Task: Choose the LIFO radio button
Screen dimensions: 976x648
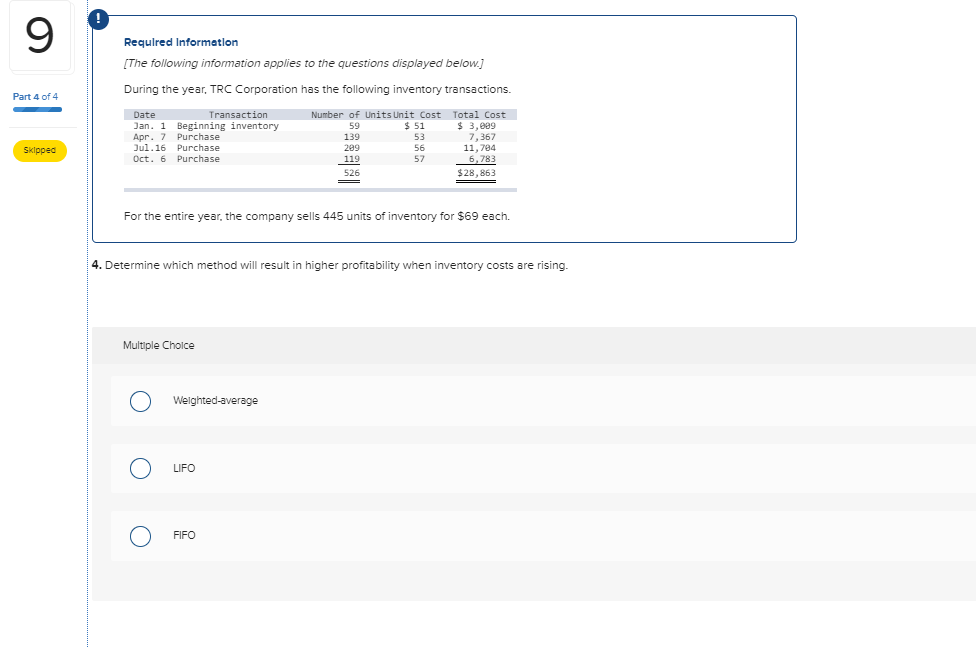Action: pos(141,468)
